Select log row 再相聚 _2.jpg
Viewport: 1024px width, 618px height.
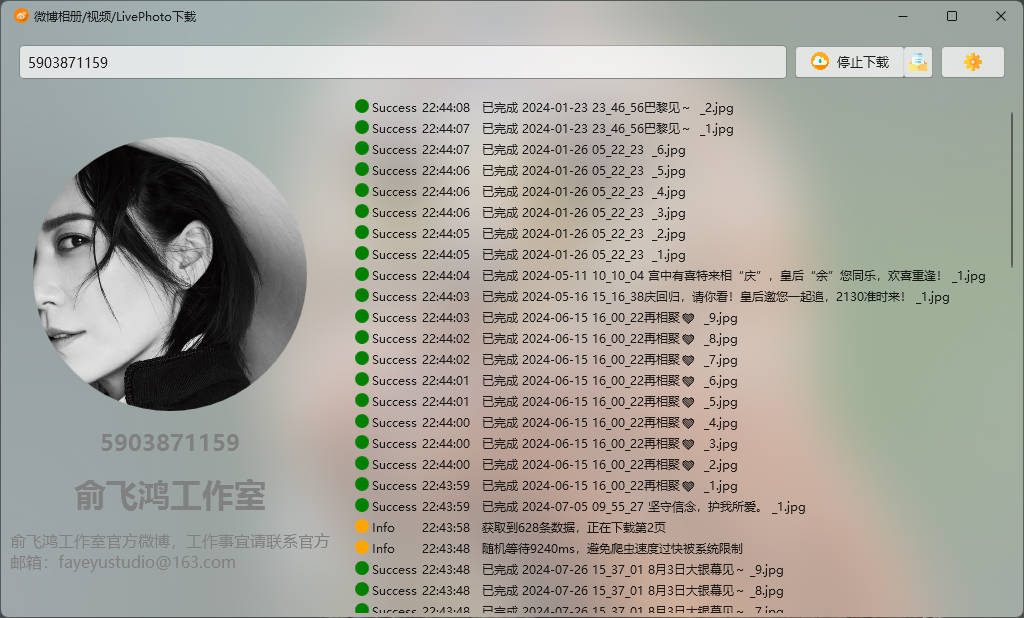[x=547, y=464]
